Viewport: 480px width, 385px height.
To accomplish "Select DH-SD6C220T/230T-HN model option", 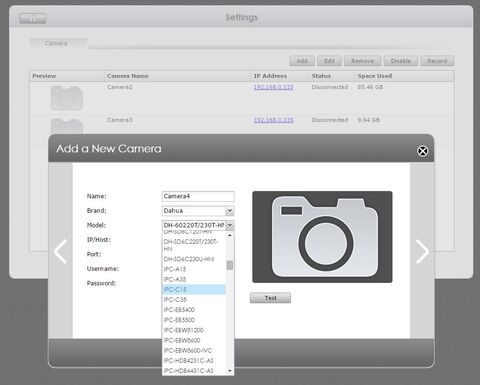I will pos(194,245).
